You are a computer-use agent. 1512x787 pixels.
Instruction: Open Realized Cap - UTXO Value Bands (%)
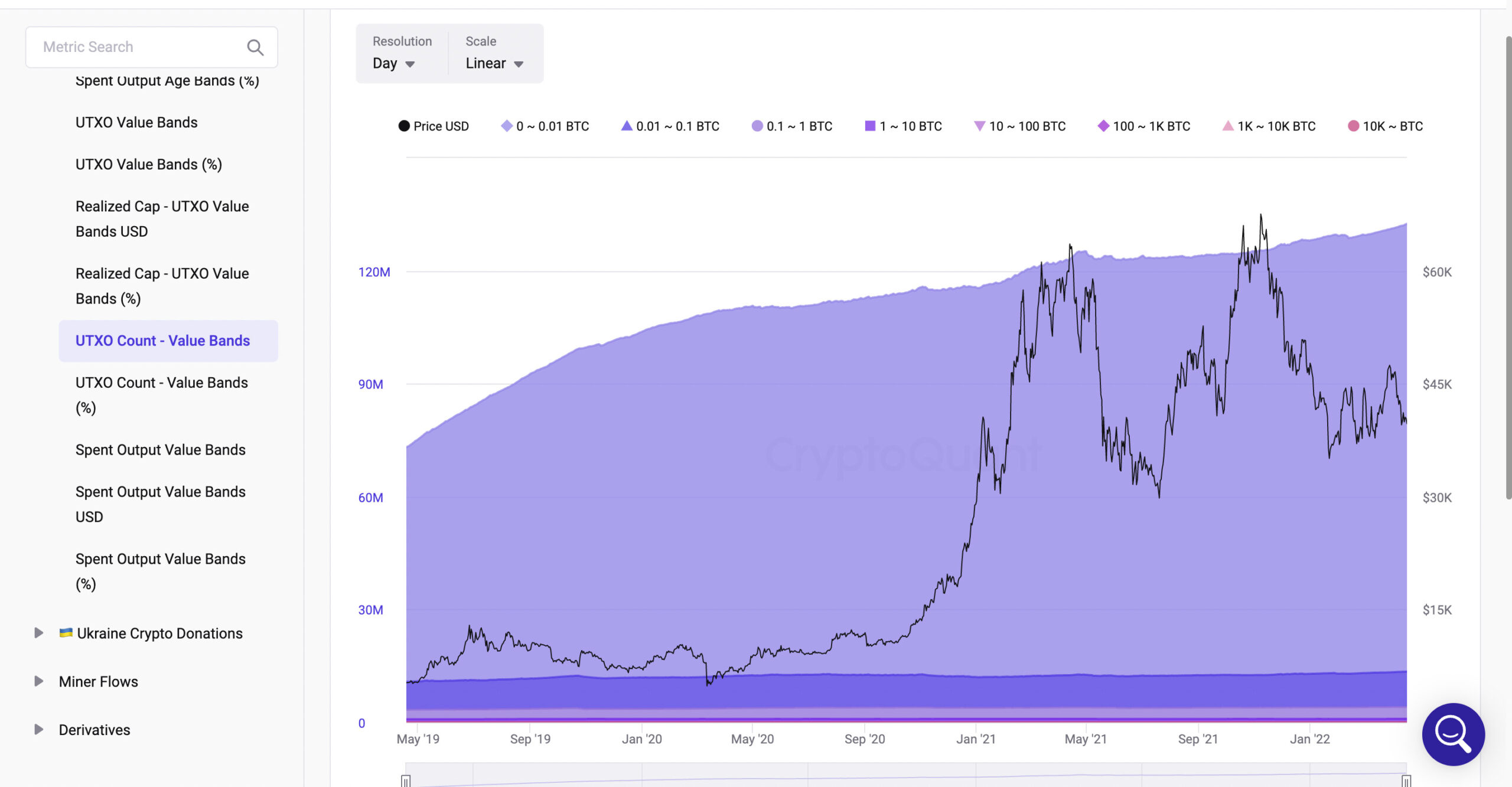tap(162, 286)
